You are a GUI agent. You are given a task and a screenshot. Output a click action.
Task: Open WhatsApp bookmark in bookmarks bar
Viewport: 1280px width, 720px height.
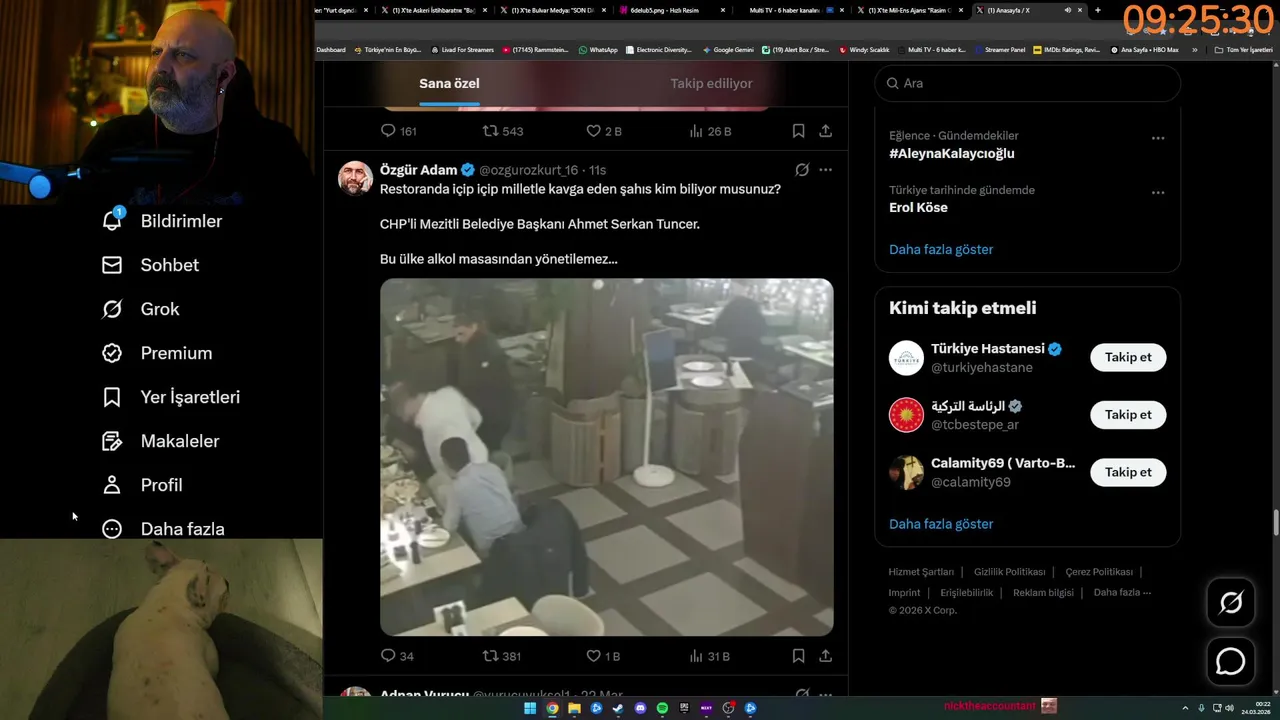[x=598, y=49]
